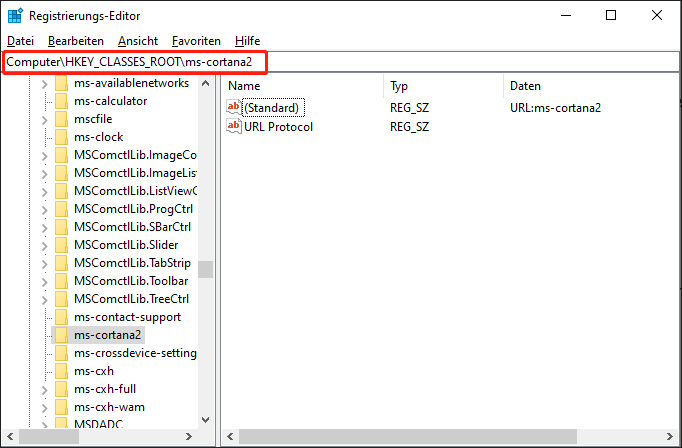Open the Bearbeiten menu
682x448 pixels.
click(x=76, y=41)
